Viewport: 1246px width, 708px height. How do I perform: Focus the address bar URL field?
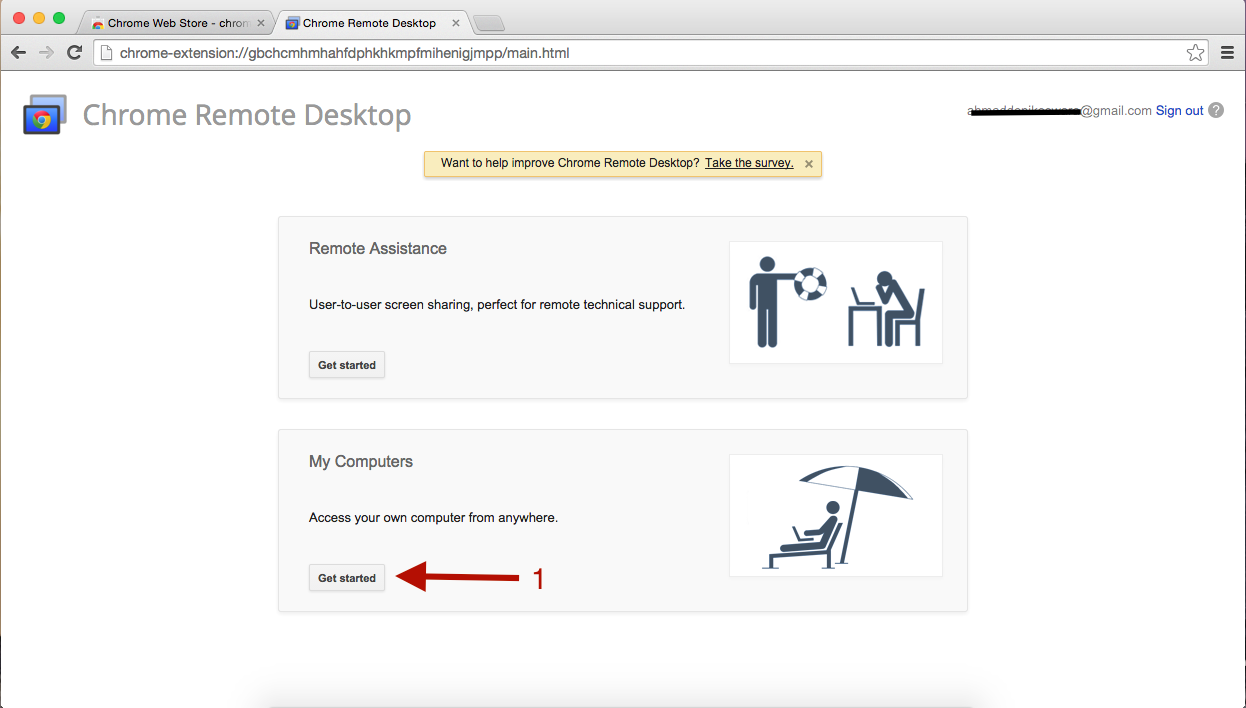pyautogui.click(x=650, y=53)
